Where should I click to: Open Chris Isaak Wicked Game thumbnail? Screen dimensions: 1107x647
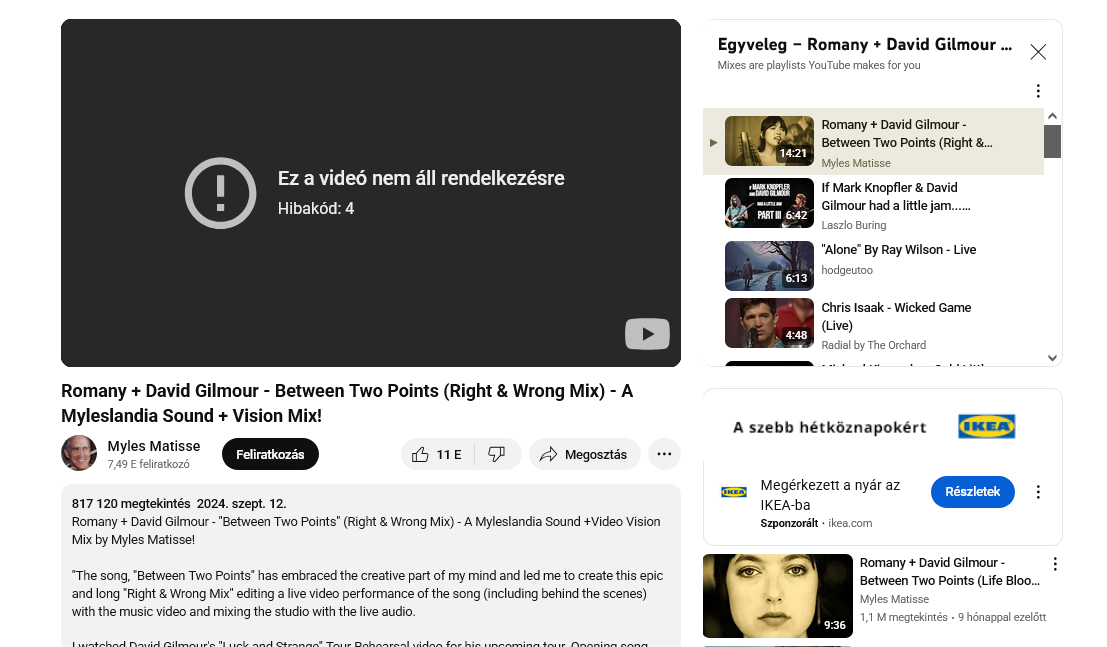tap(769, 324)
